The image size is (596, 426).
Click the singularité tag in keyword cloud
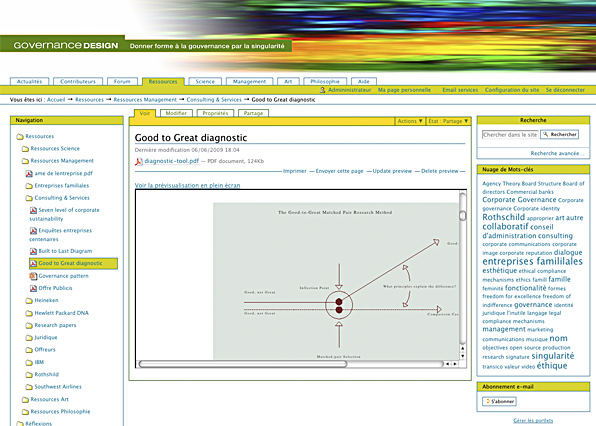click(553, 356)
